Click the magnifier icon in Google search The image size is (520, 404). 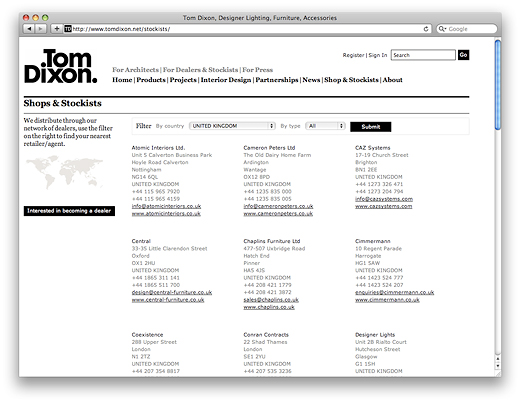pos(442,29)
